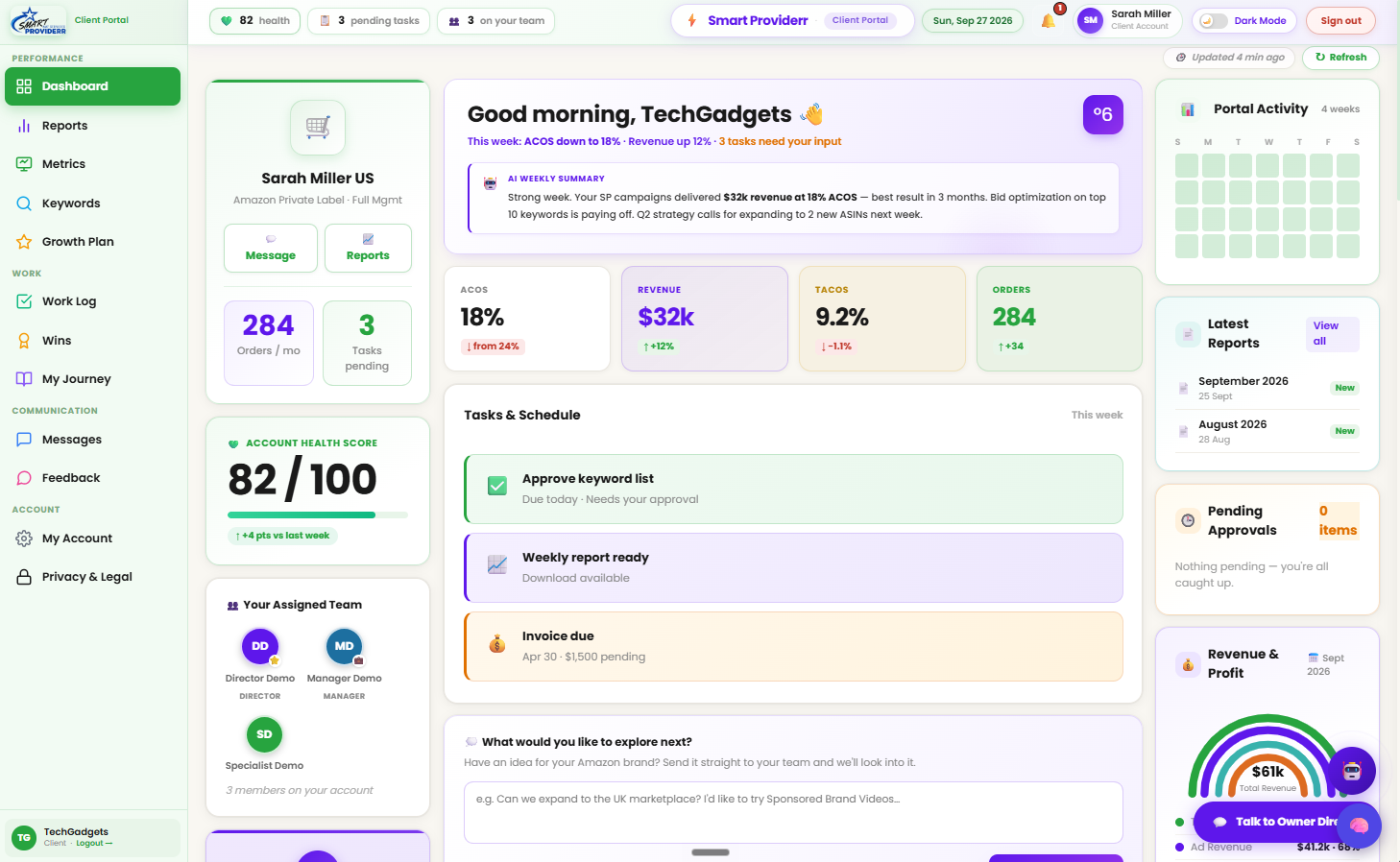The width and height of the screenshot is (1400, 862).
Task: Click the 3 pending tasks pill
Action: tap(370, 21)
